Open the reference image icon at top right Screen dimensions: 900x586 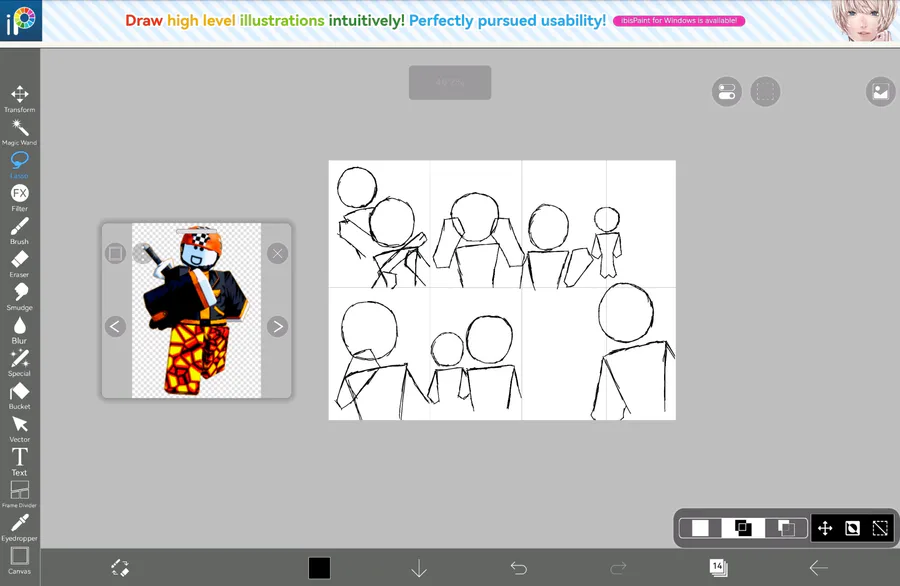(880, 92)
